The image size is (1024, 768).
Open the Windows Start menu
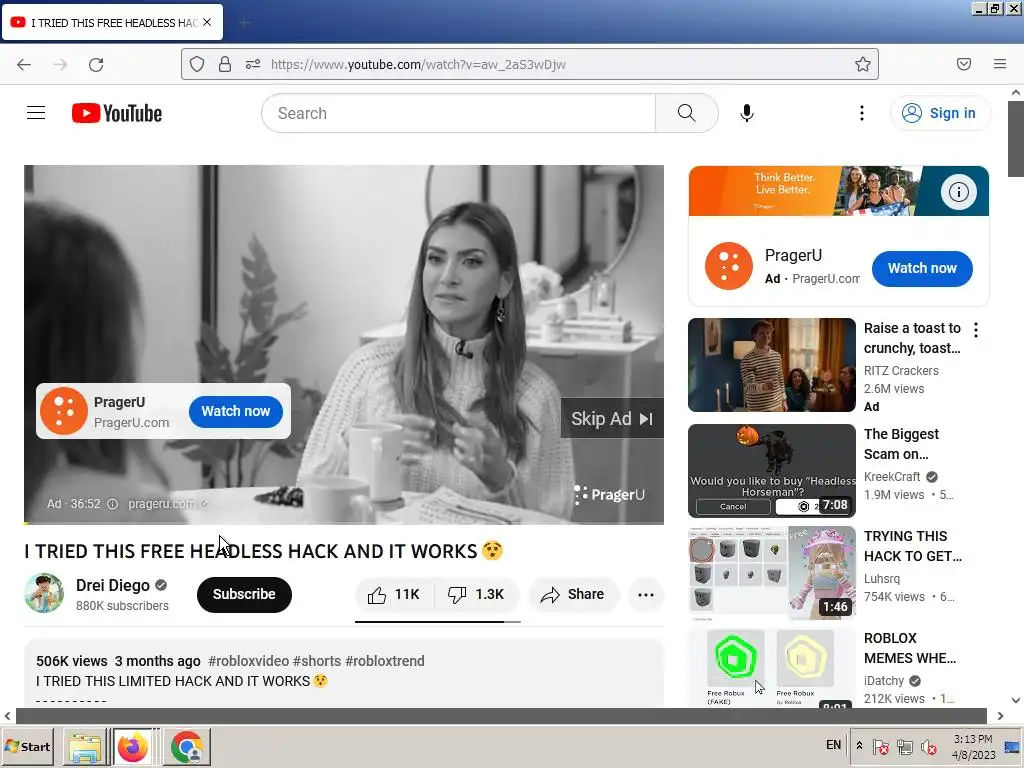27,746
